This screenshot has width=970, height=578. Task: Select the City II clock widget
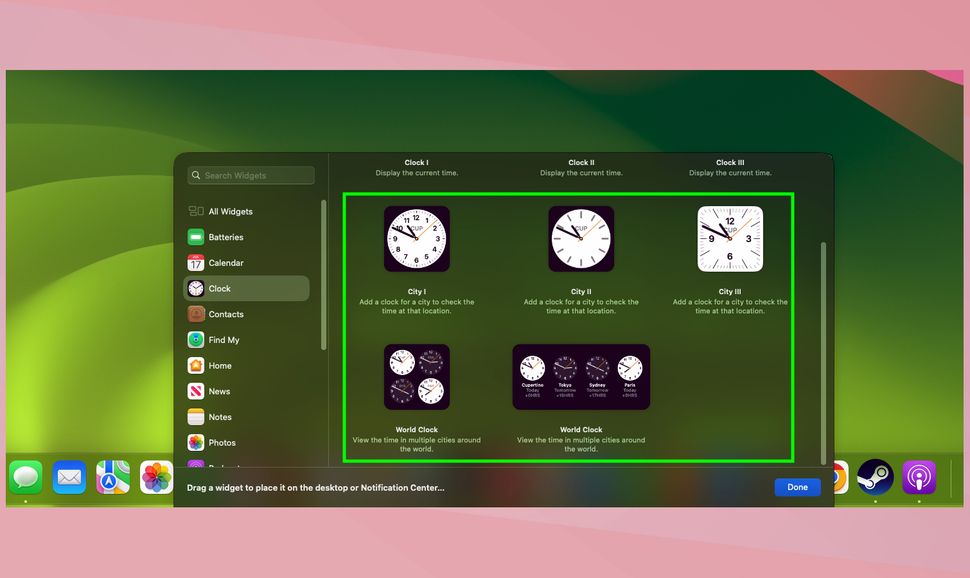[581, 238]
